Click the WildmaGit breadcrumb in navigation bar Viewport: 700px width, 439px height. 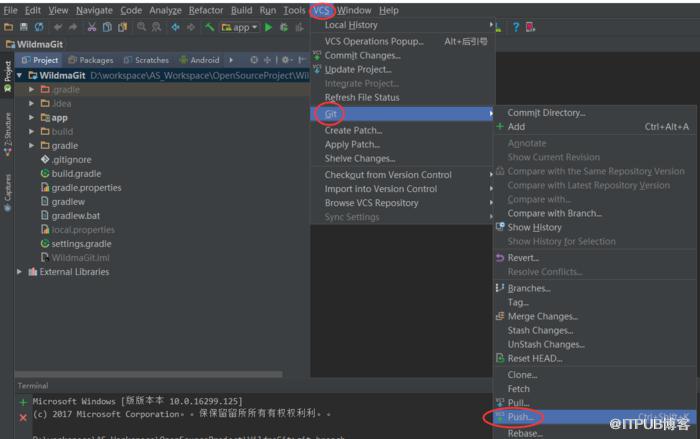click(34, 44)
